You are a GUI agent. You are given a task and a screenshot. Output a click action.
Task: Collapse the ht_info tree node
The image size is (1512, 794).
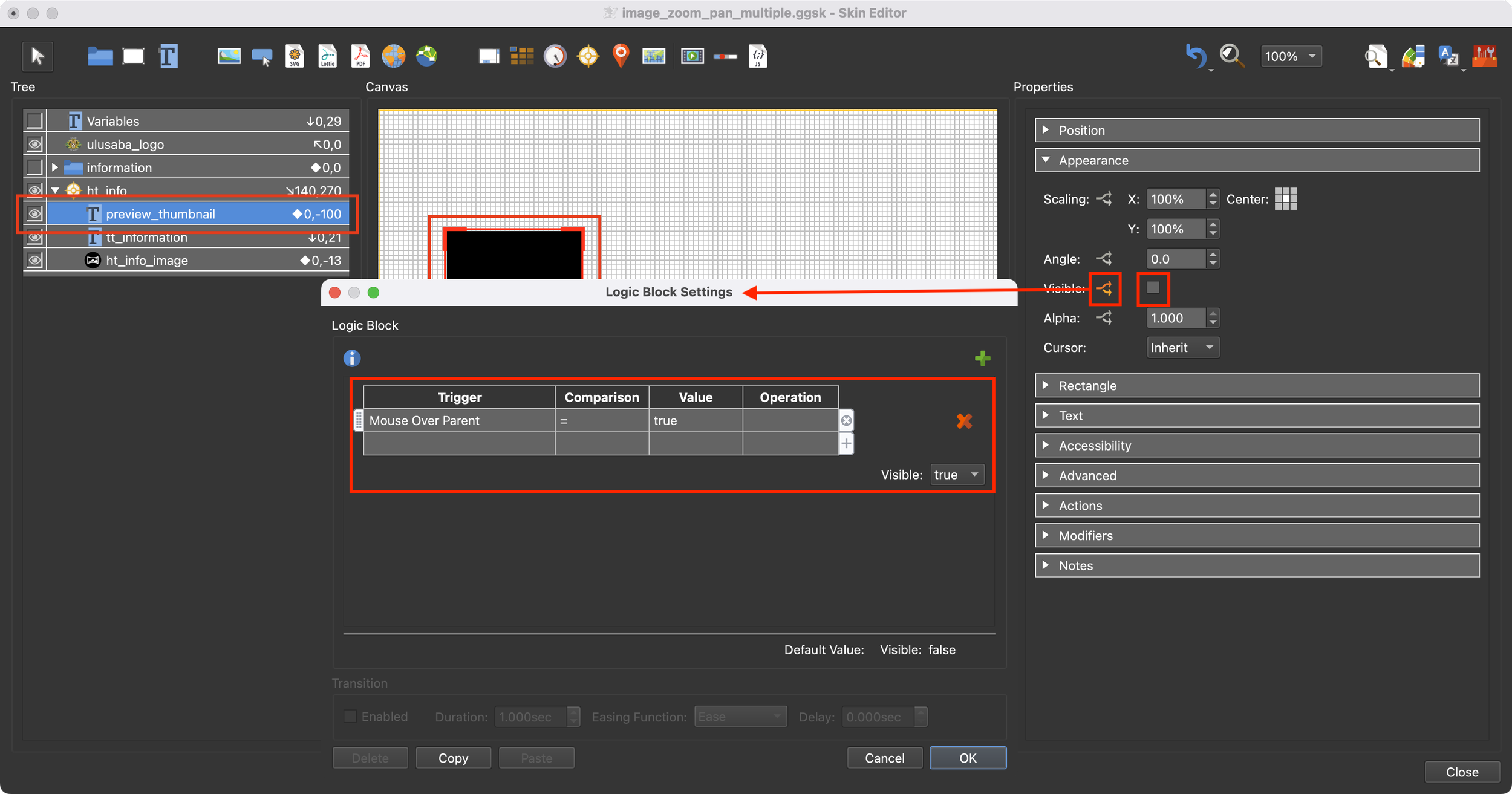point(55,190)
